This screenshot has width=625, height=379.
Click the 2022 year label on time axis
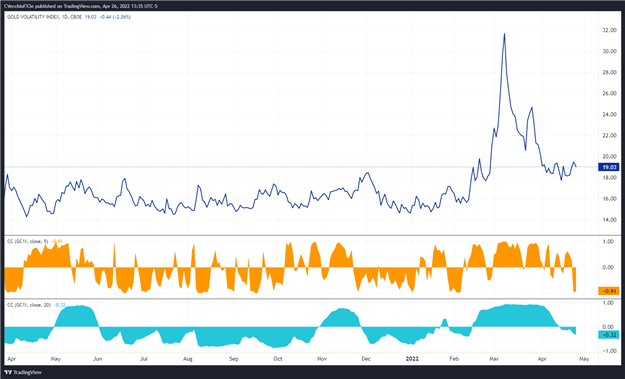(412, 359)
